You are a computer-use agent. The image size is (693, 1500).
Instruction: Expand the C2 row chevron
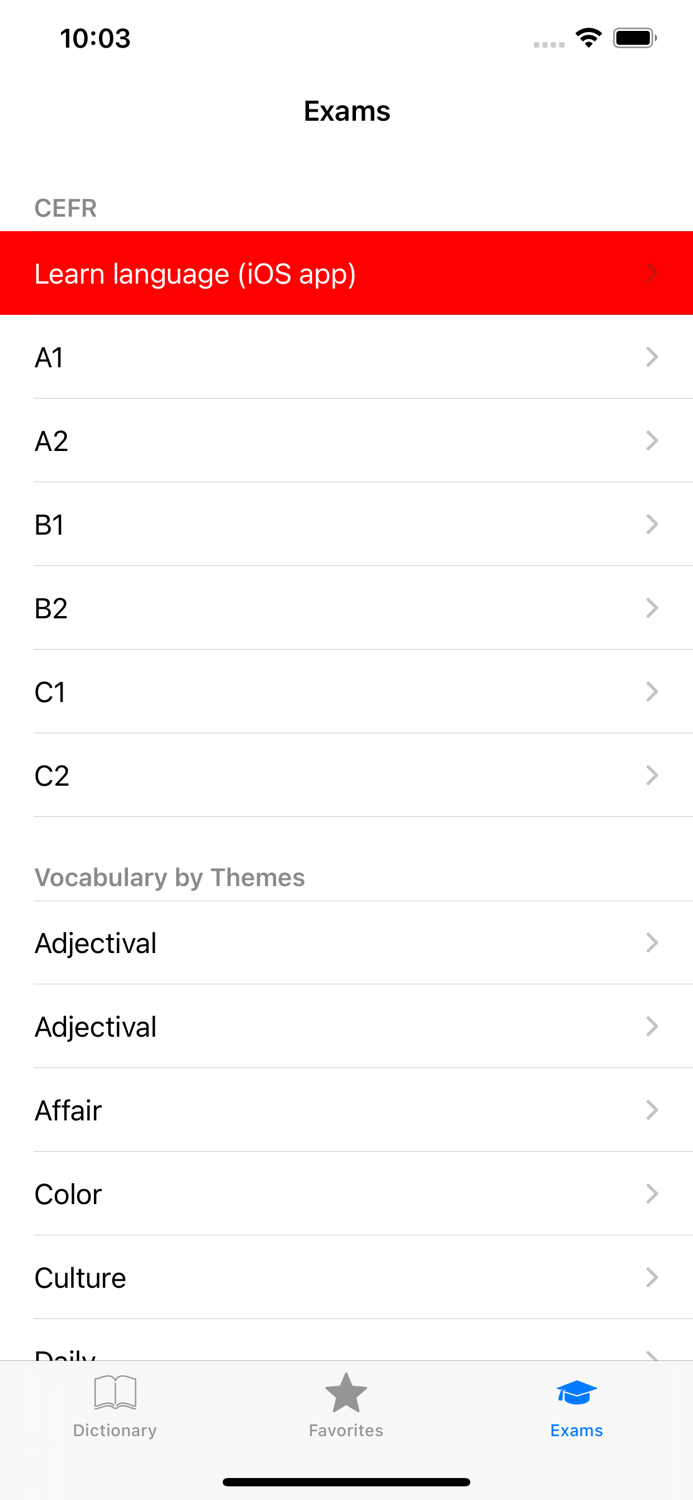pos(651,775)
